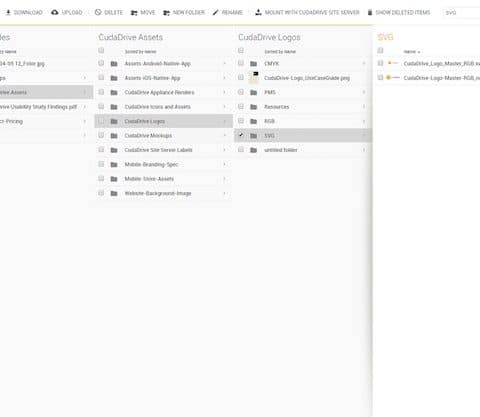Screen dimensions: 480x417
Task: Click folder icon of Mobile-Branding-Spec
Action: click(114, 165)
